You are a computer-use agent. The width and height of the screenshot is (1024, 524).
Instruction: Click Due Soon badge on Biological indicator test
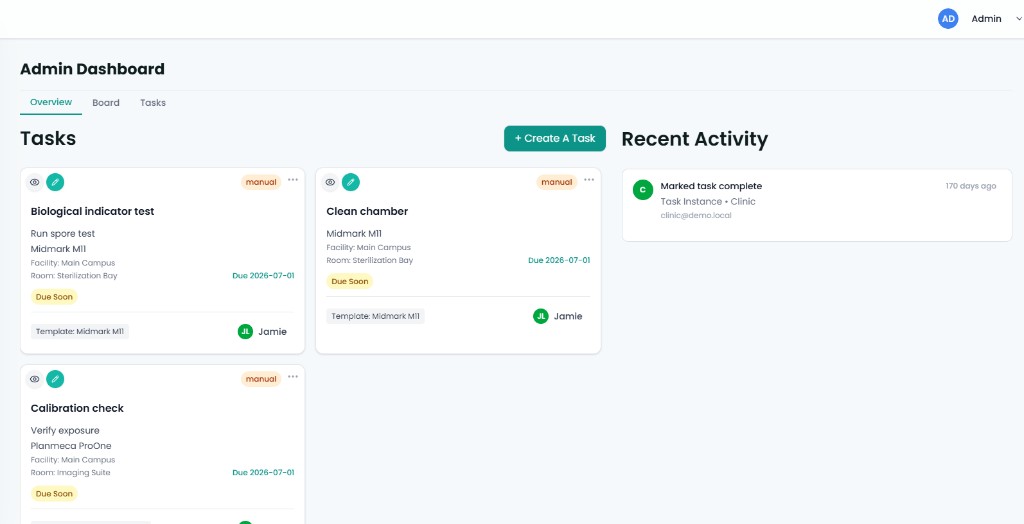54,297
